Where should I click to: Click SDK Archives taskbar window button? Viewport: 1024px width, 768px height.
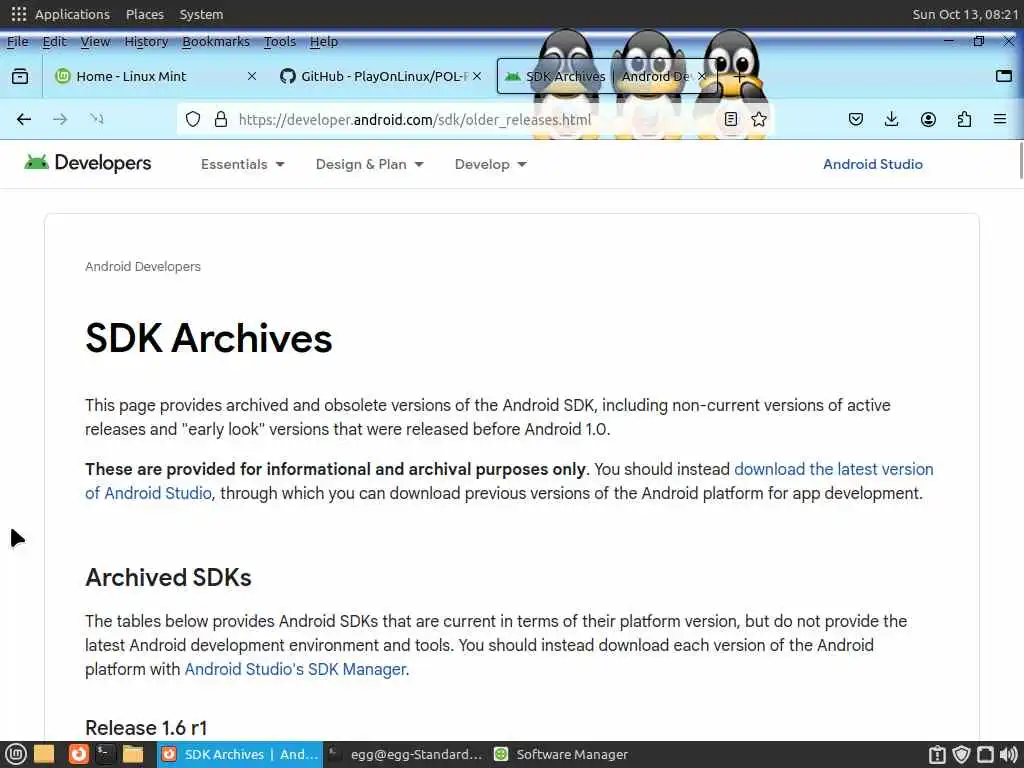tap(240, 754)
